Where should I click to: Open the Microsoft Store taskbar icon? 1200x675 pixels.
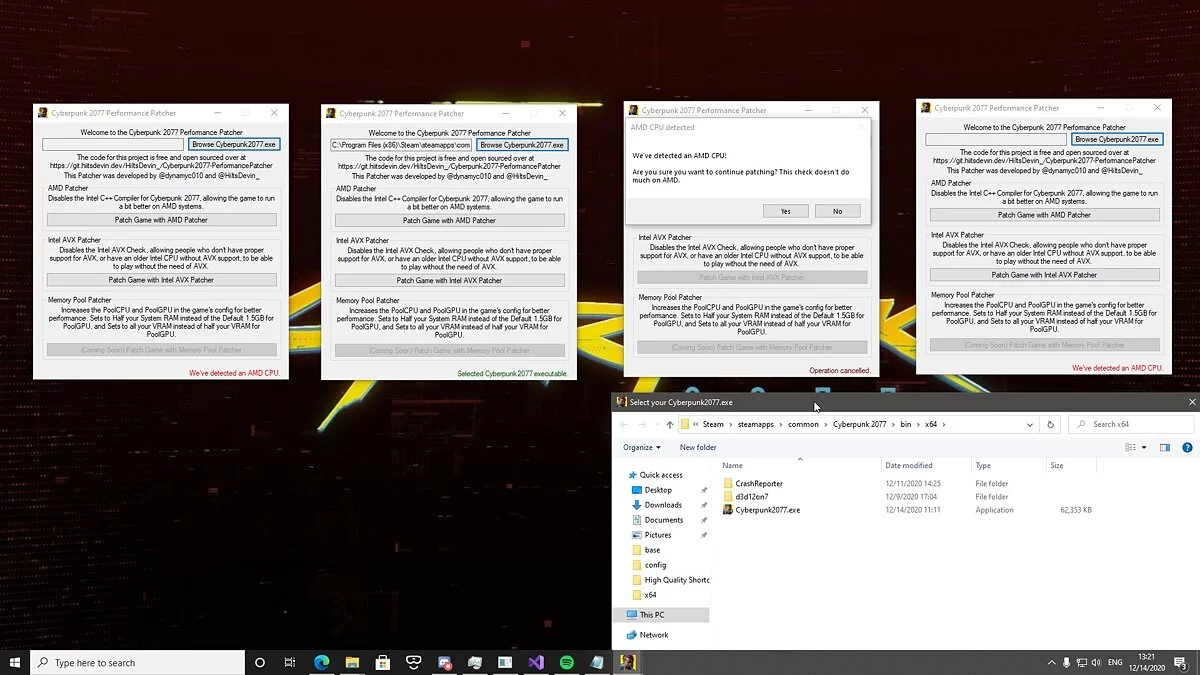[x=382, y=662]
